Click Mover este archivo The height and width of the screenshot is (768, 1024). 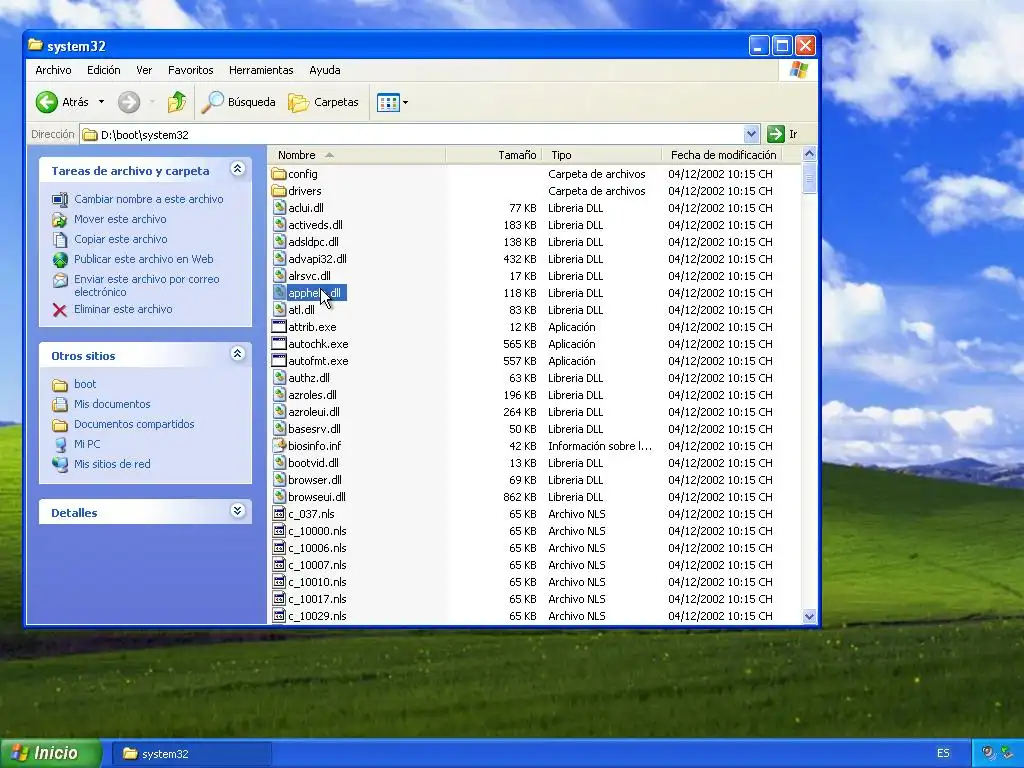120,219
